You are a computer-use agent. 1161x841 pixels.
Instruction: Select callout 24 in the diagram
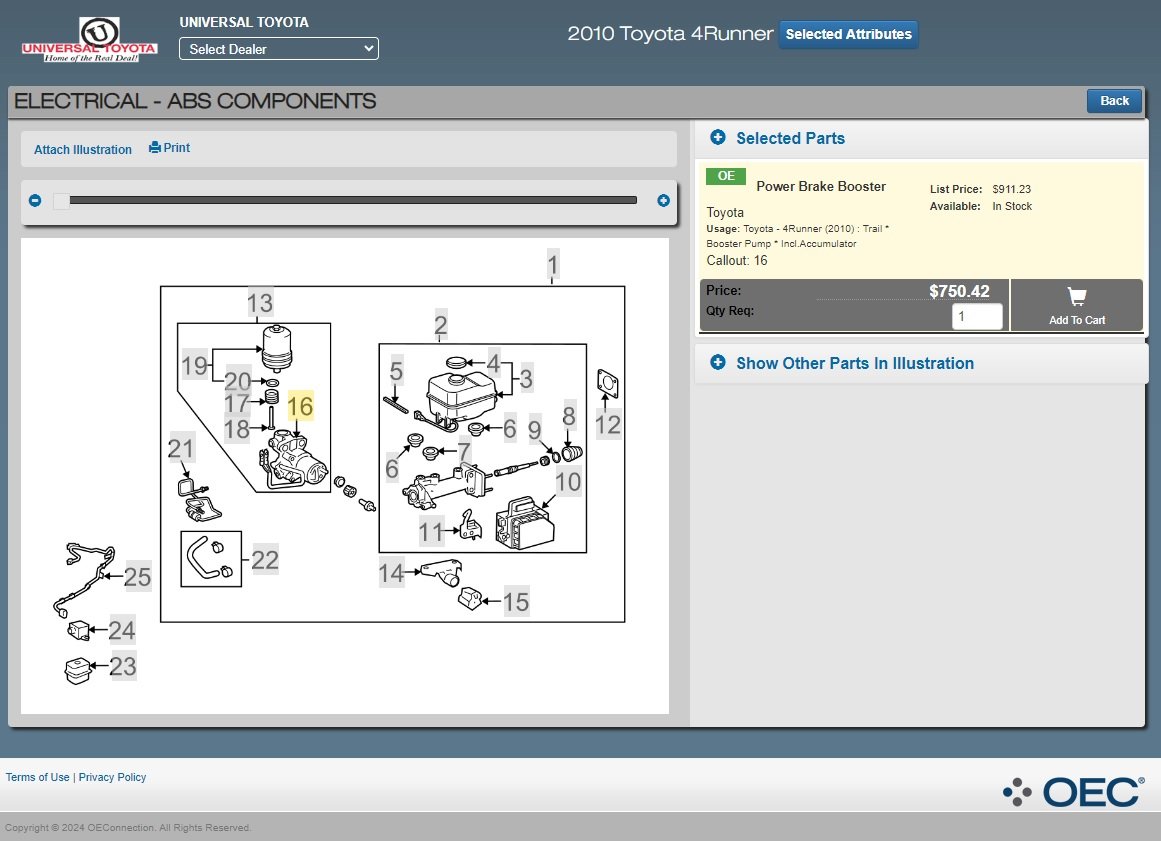(122, 630)
